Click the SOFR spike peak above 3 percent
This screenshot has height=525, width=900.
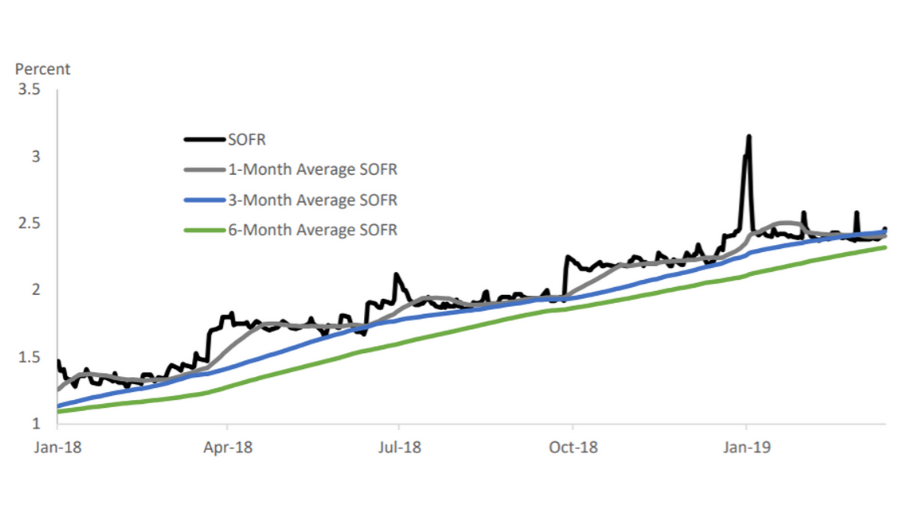pyautogui.click(x=748, y=137)
